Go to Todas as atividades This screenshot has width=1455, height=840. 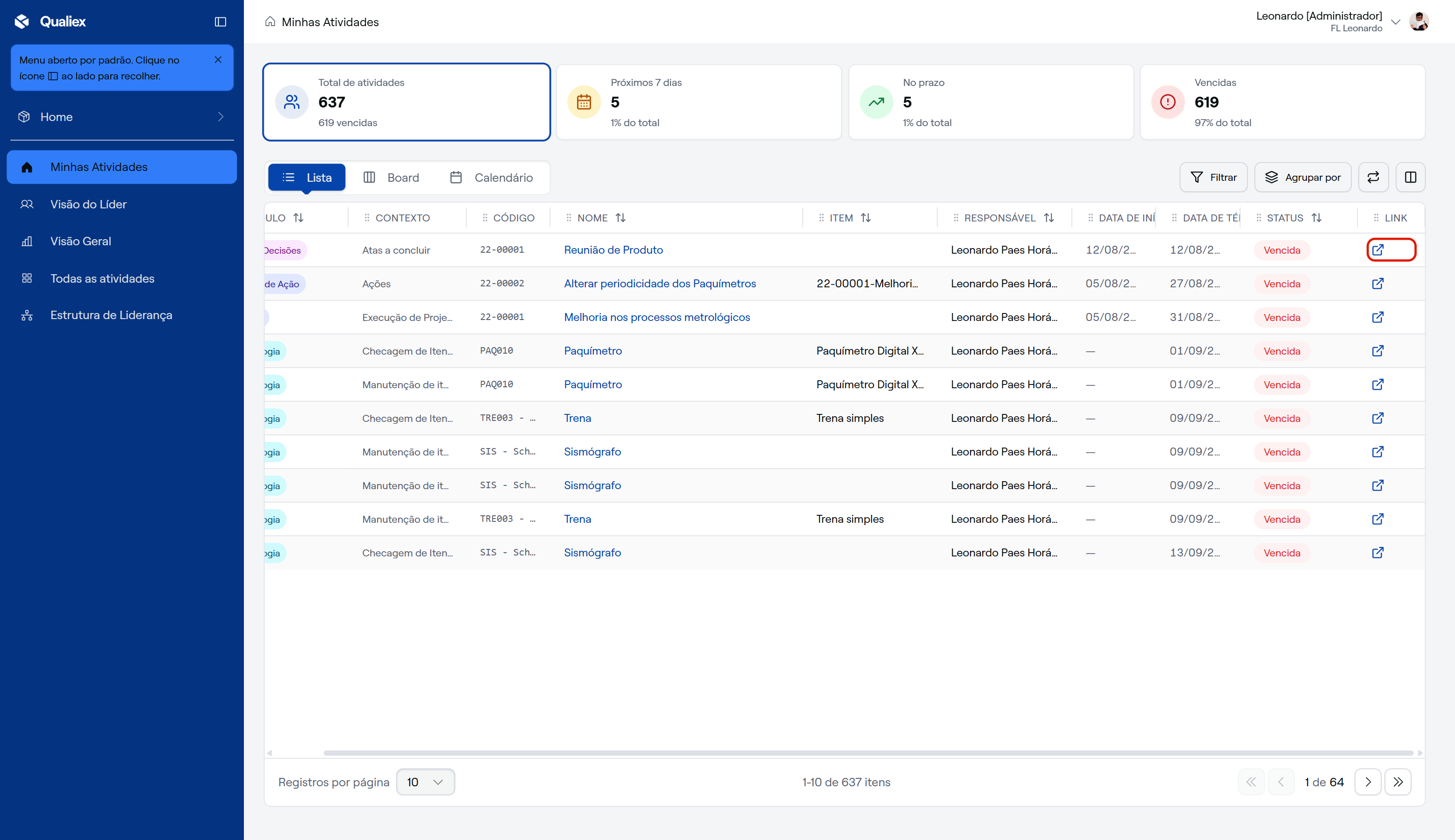point(122,278)
